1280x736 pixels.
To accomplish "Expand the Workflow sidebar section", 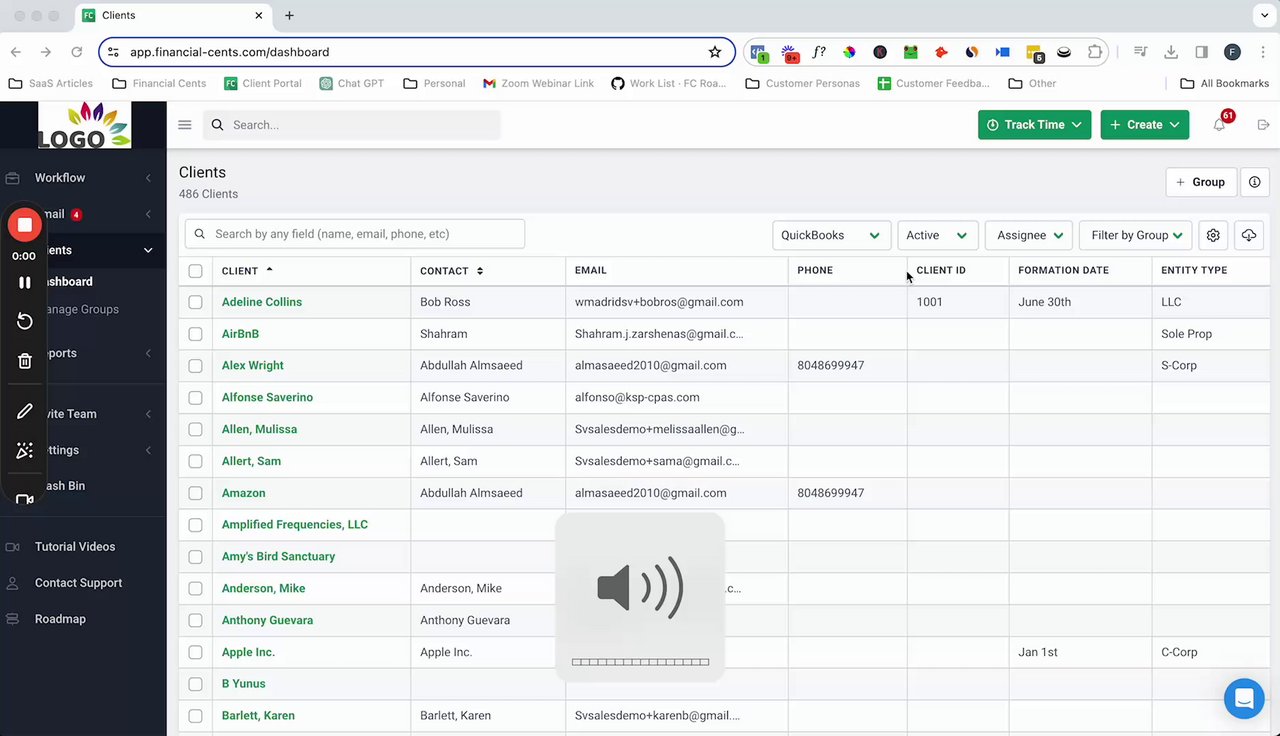I will click(x=83, y=178).
